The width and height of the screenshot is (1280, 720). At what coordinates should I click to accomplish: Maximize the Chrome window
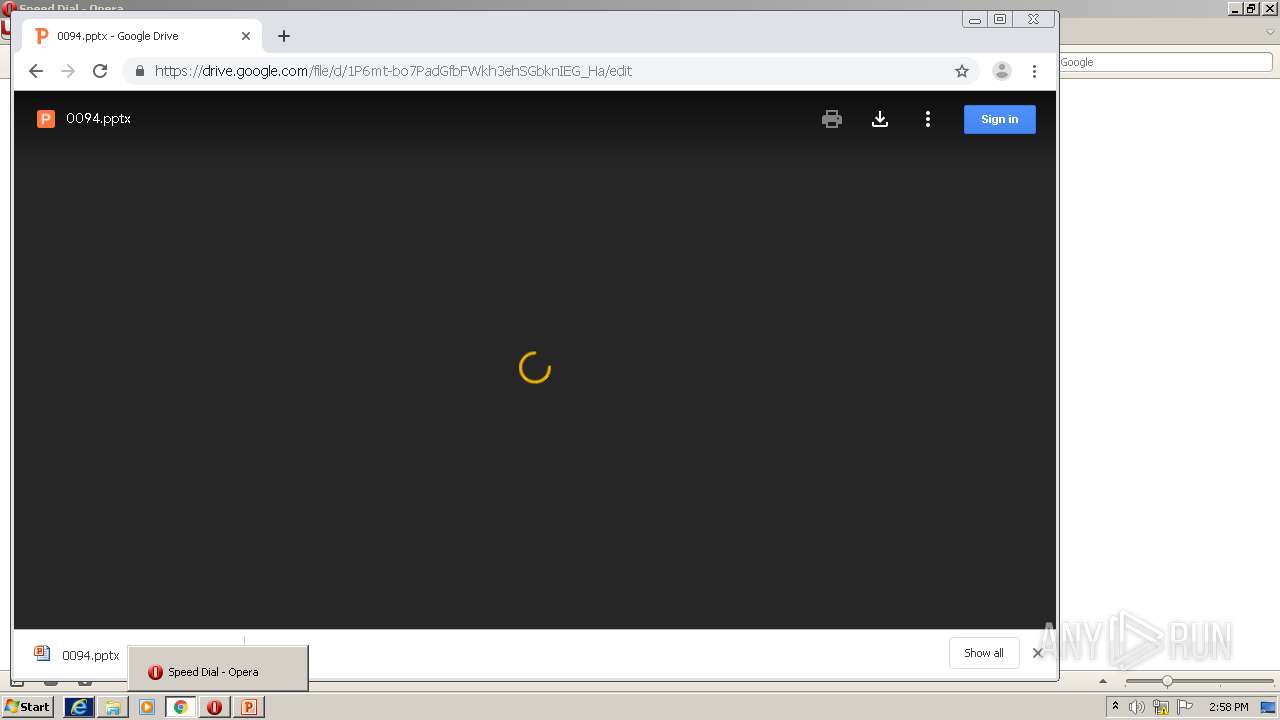(1000, 19)
